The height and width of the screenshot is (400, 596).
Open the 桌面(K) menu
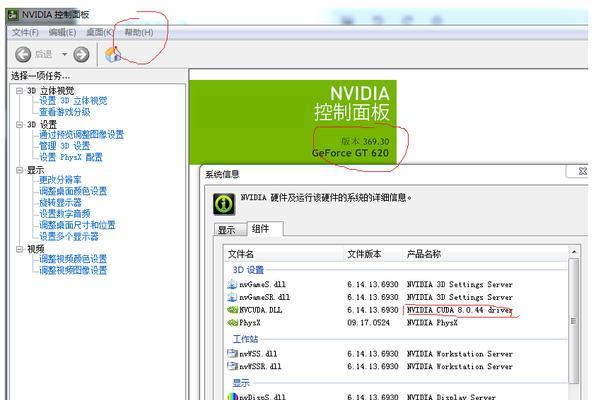click(x=100, y=33)
